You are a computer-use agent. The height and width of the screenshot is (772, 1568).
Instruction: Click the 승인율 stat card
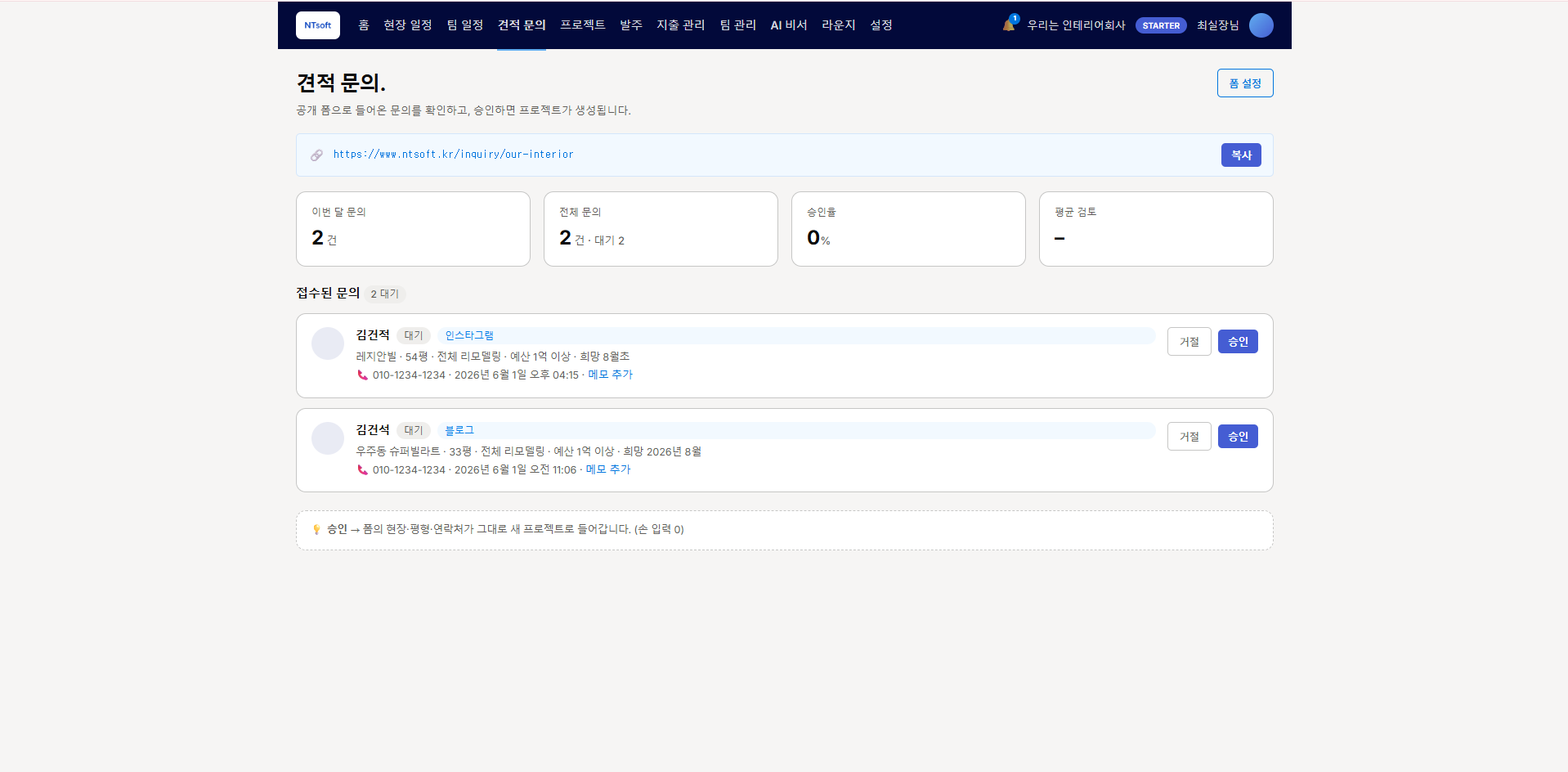[x=908, y=229]
